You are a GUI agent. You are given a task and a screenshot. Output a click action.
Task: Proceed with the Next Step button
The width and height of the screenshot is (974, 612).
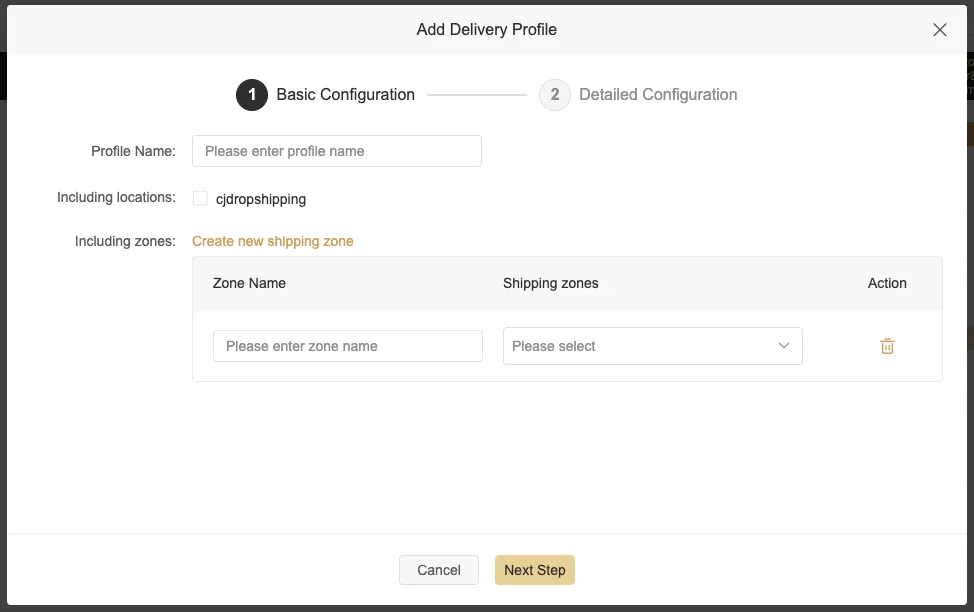534,570
